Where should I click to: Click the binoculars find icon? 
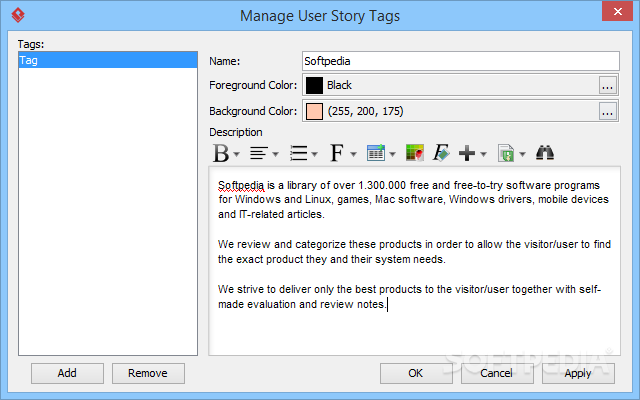click(x=545, y=153)
